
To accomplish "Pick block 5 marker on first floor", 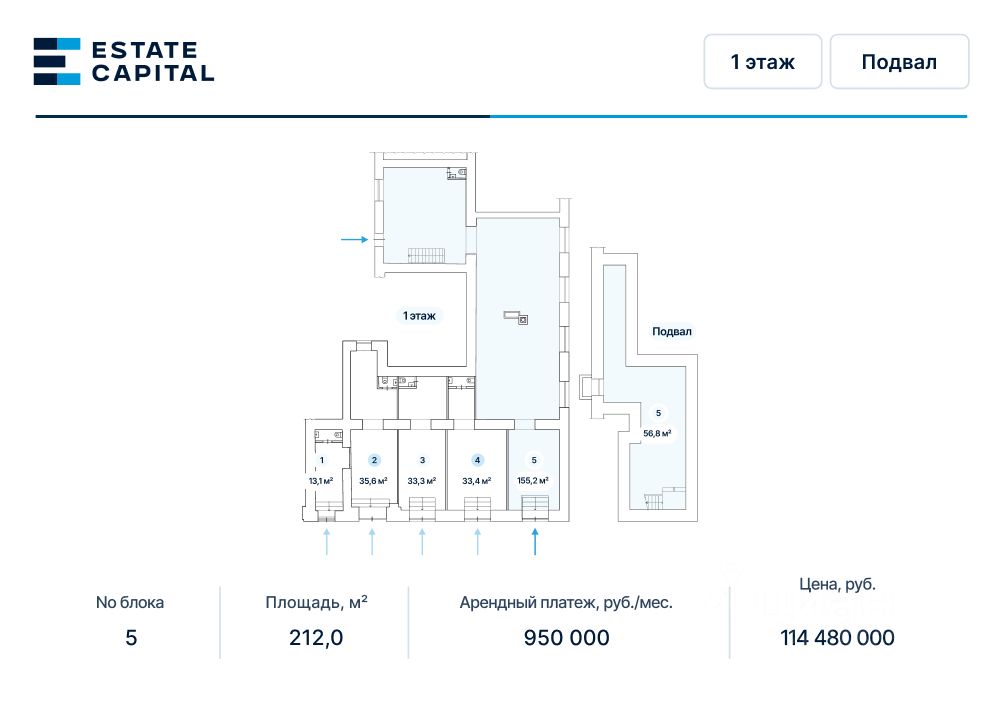I will pos(534,460).
